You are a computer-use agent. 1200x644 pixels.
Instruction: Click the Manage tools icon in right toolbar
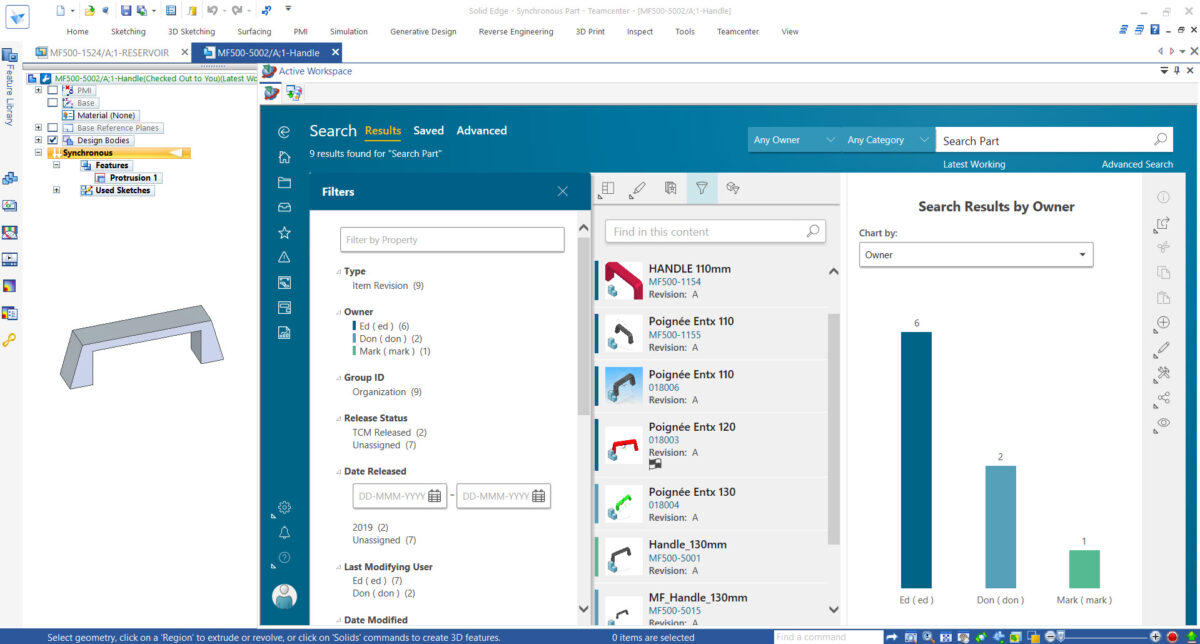pos(1163,373)
